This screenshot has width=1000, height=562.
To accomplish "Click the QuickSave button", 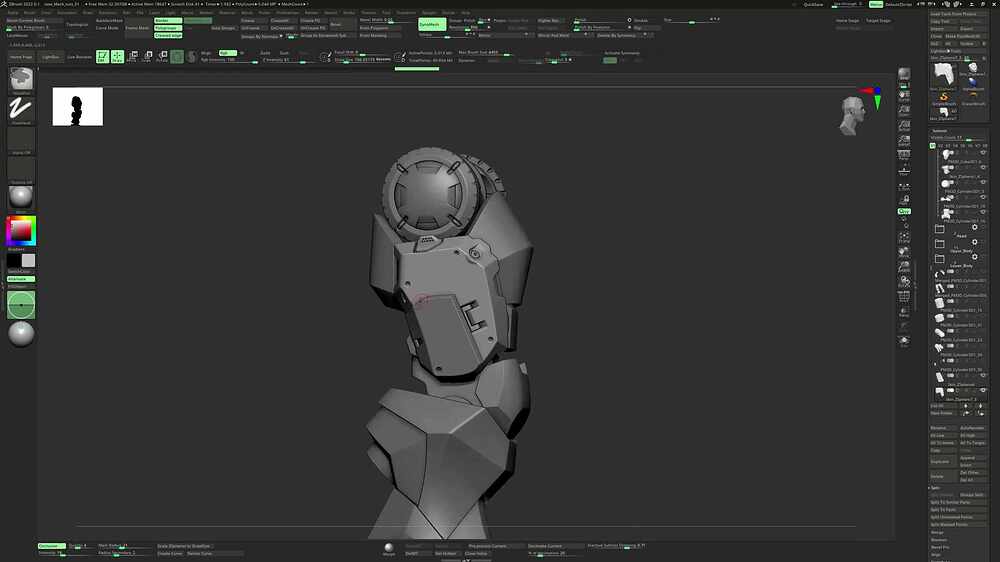I will click(x=813, y=4).
